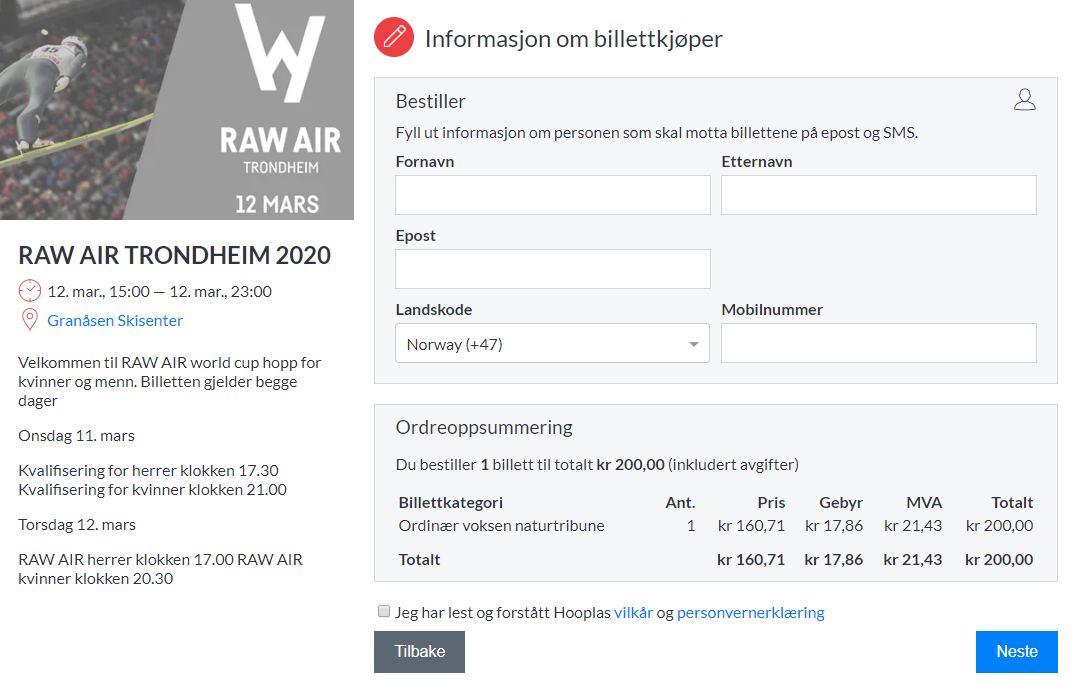
Task: Proceed with the Neste button
Action: 1016,651
